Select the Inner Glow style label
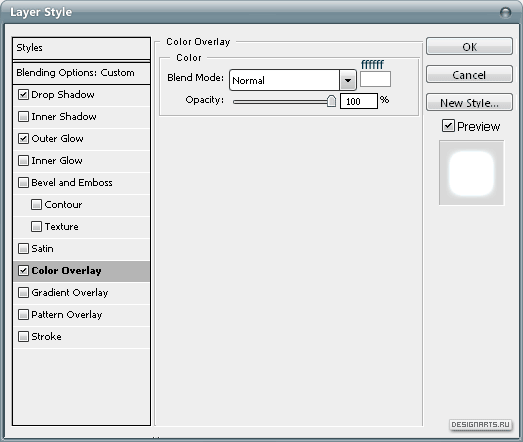This screenshot has width=523, height=442. 57,161
